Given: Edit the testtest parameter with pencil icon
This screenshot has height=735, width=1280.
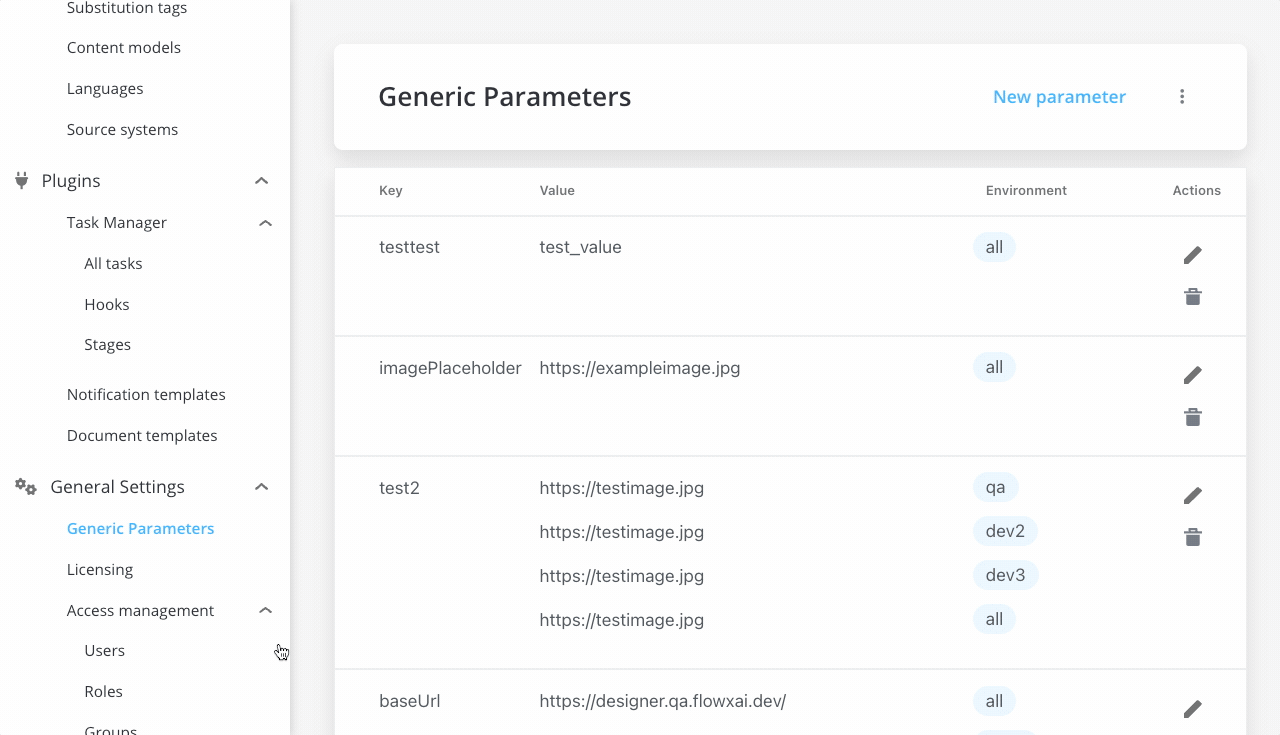Looking at the screenshot, I should 1192,255.
